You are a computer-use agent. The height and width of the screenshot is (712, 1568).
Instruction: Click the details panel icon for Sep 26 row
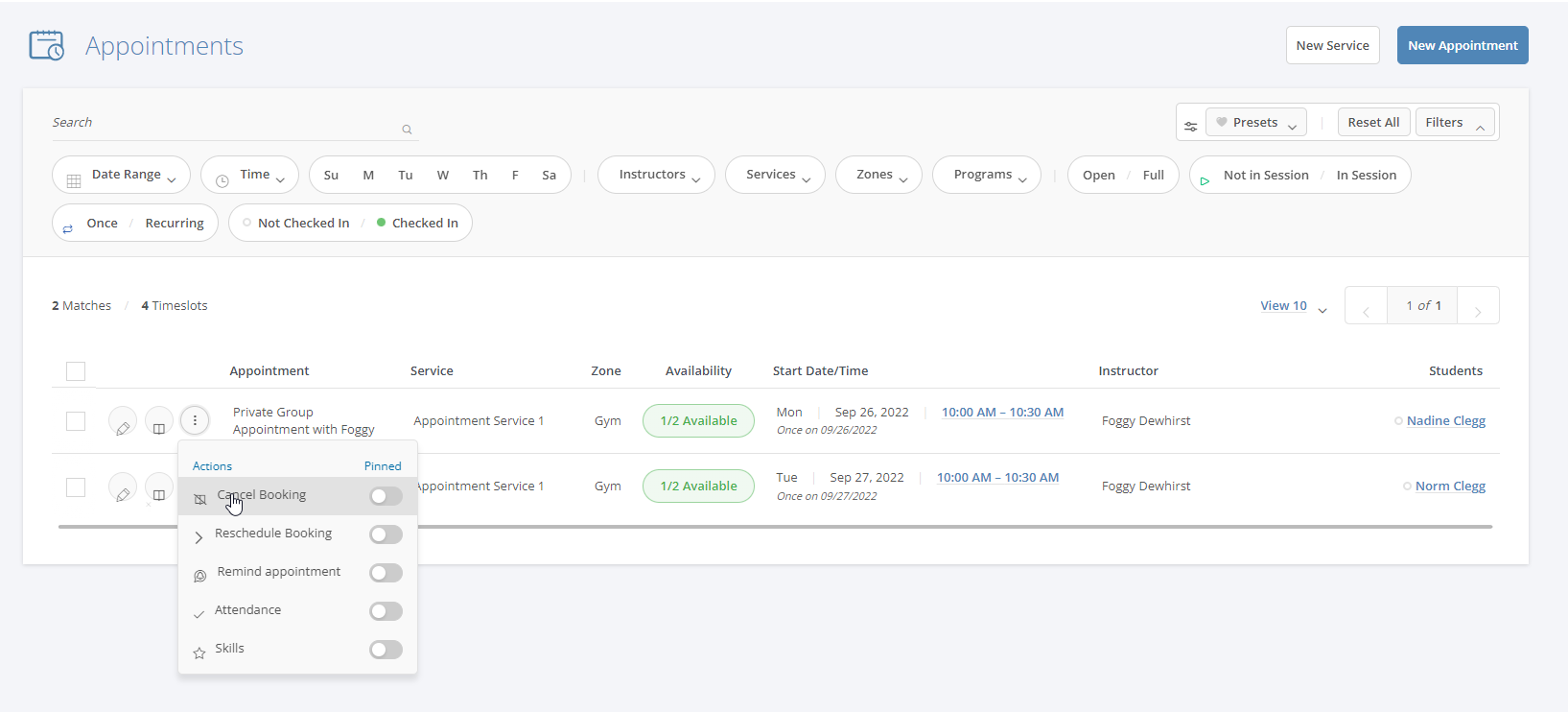point(159,421)
